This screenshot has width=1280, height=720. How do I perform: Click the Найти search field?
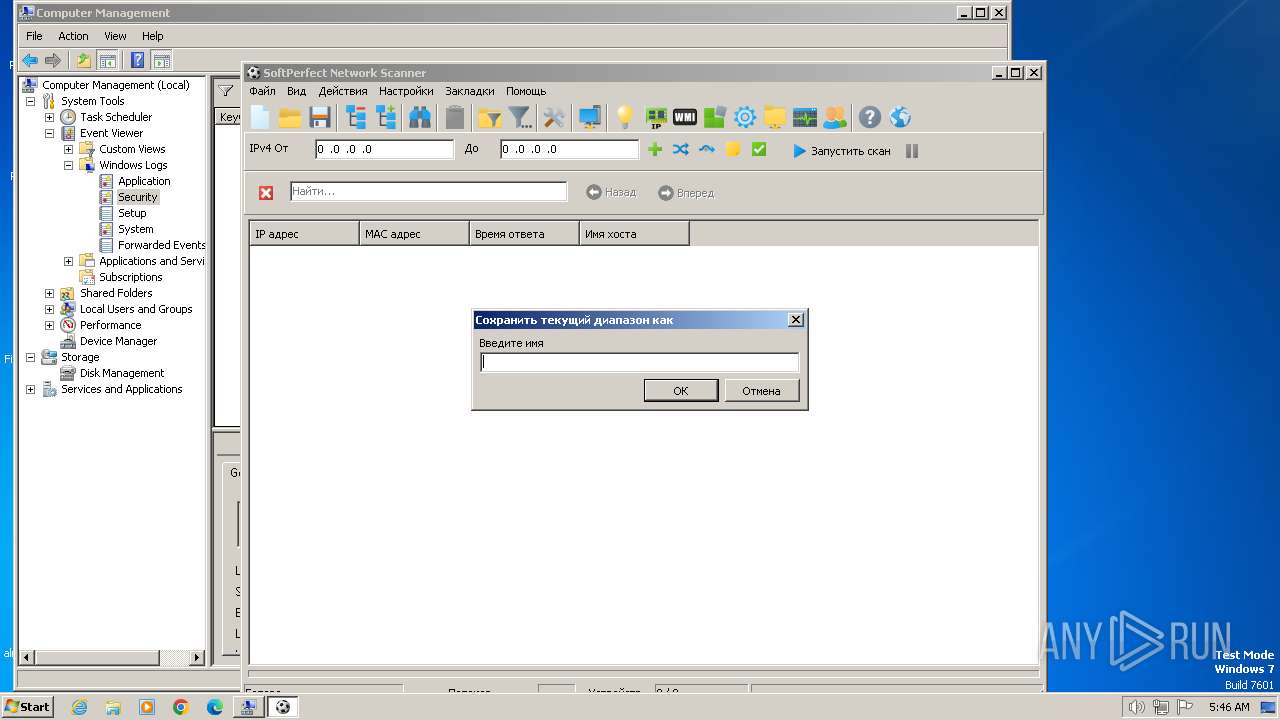[x=428, y=191]
